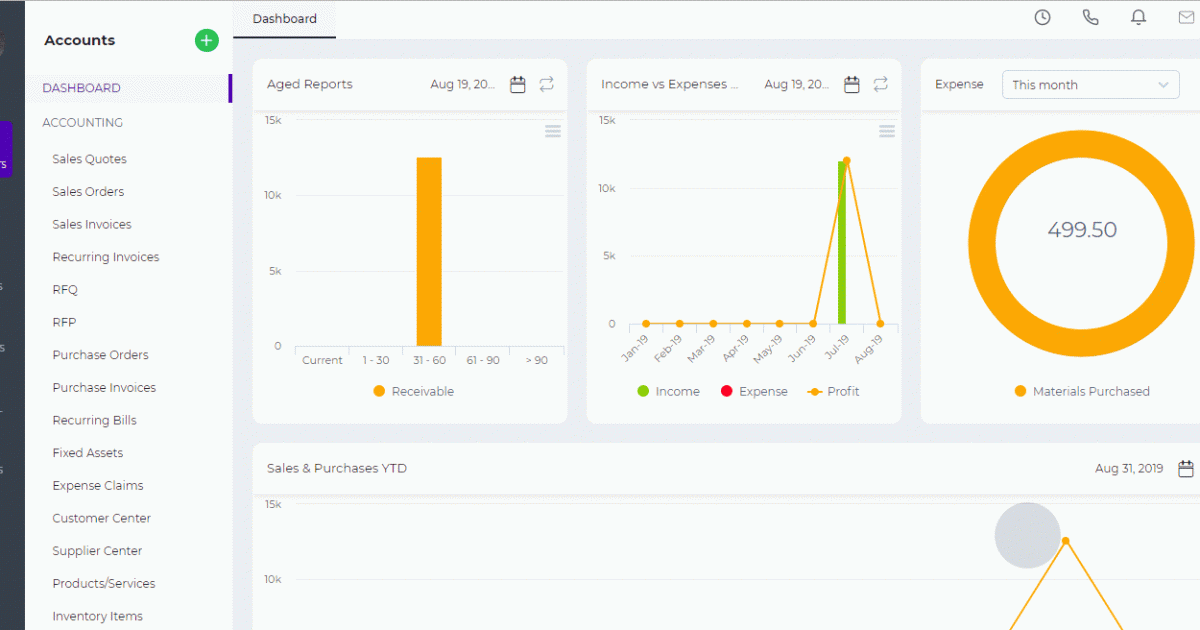Toggle the Receivable legend series
The height and width of the screenshot is (630, 1200).
[413, 392]
